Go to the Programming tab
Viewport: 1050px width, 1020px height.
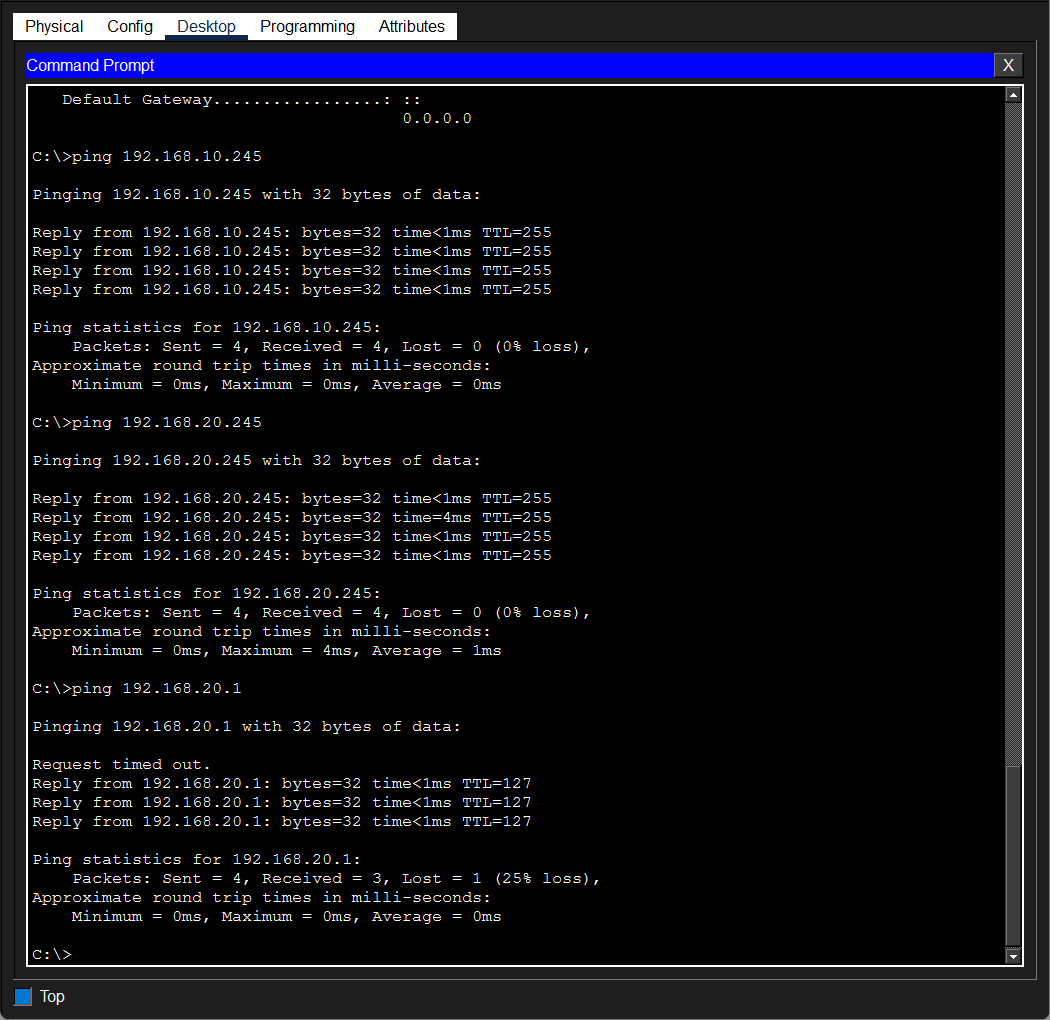307,27
